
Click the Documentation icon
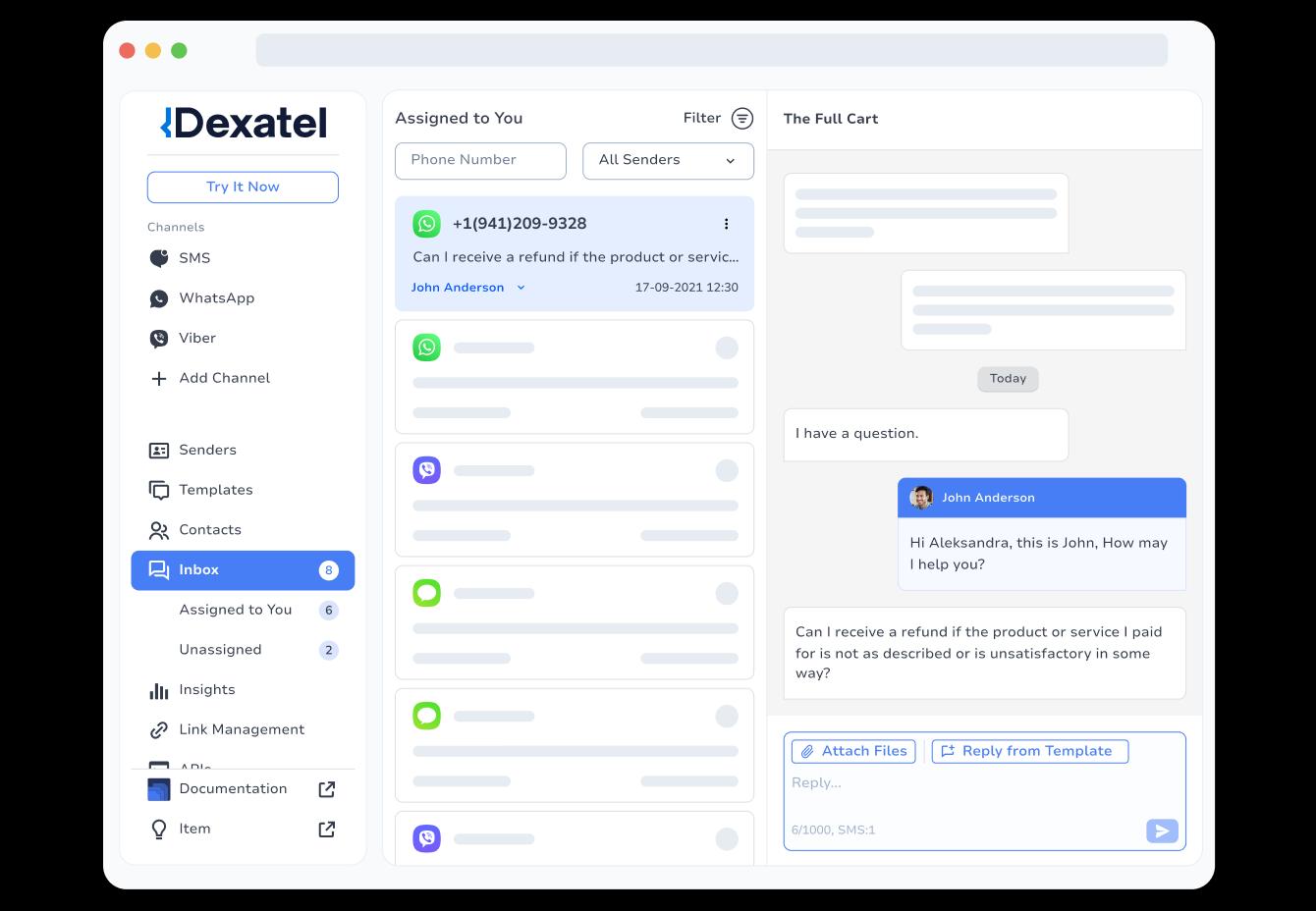tap(158, 789)
